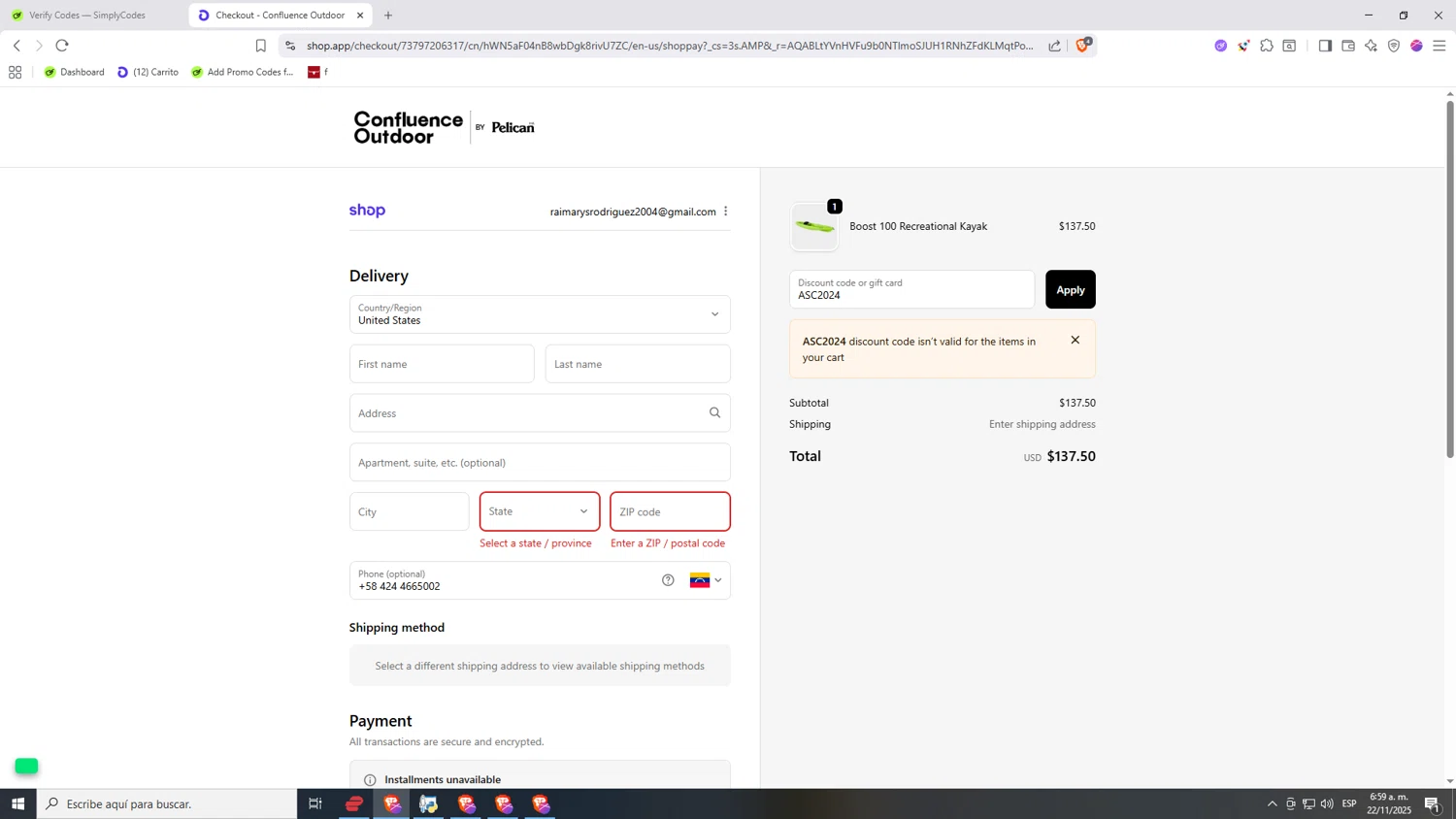Click the ESP language indicator
The image size is (1456, 819).
[x=1349, y=803]
